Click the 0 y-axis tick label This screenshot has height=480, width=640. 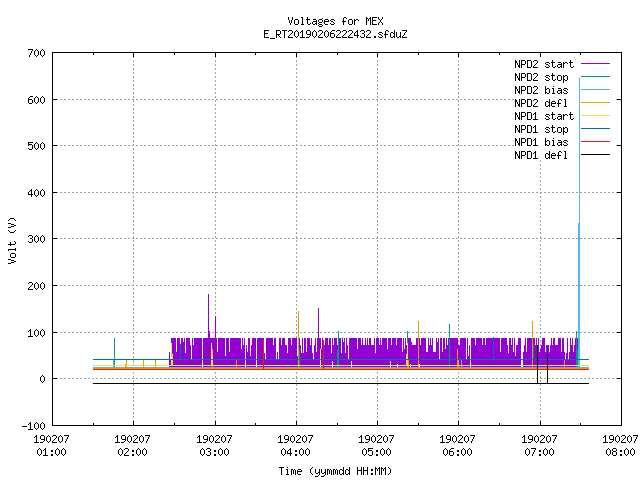pyautogui.click(x=42, y=379)
